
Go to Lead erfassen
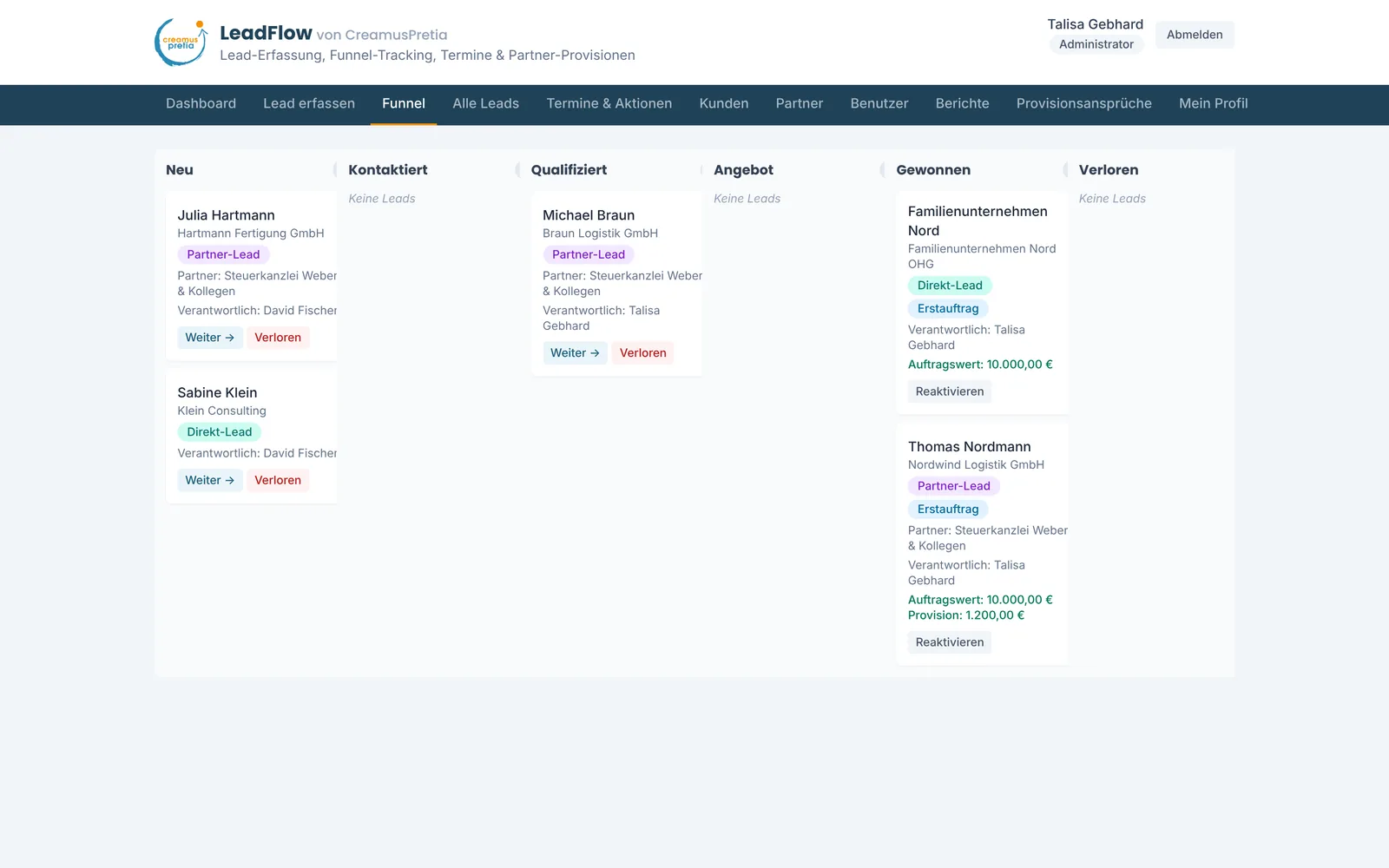pyautogui.click(x=309, y=103)
